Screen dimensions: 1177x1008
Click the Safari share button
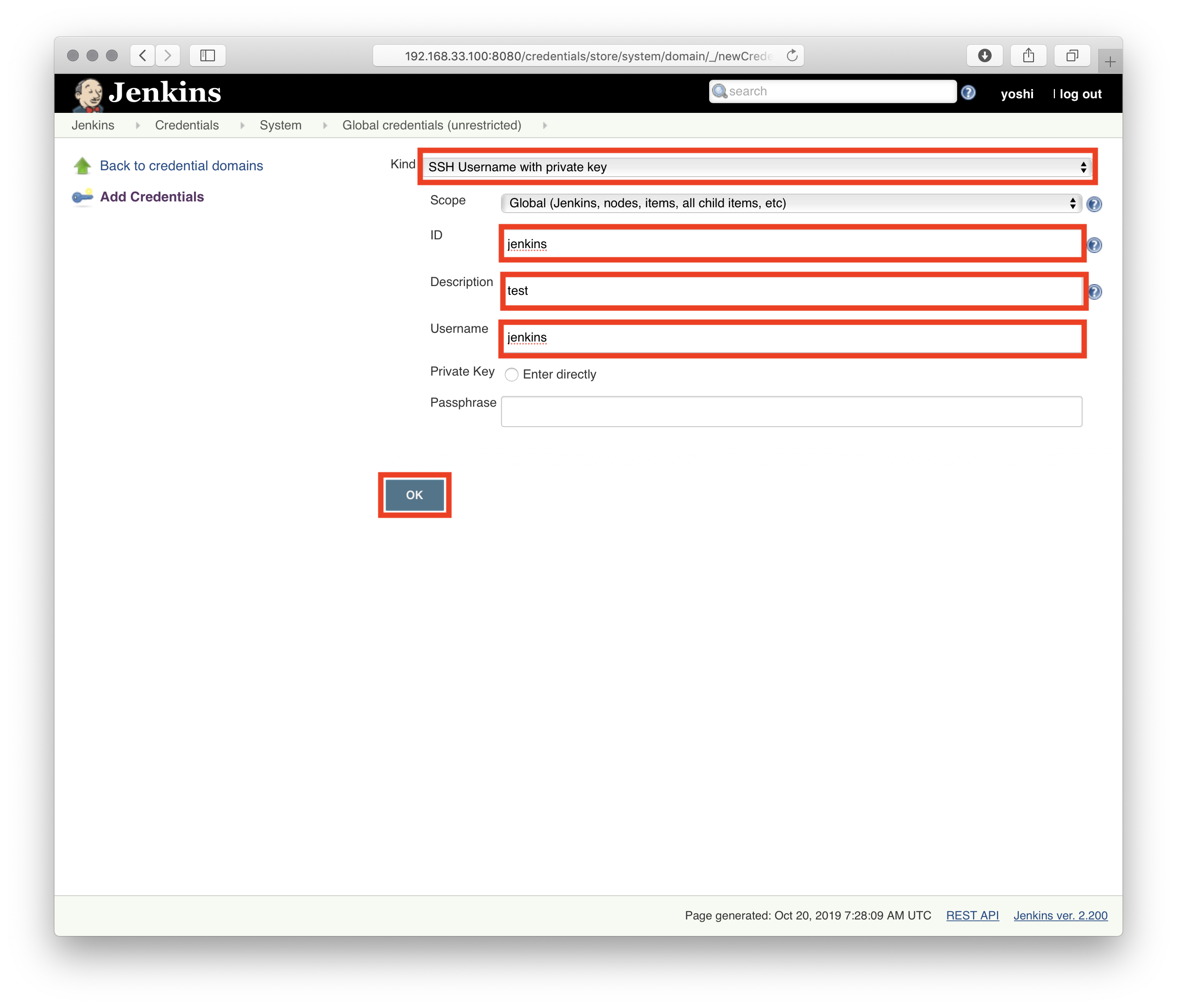tap(1028, 55)
